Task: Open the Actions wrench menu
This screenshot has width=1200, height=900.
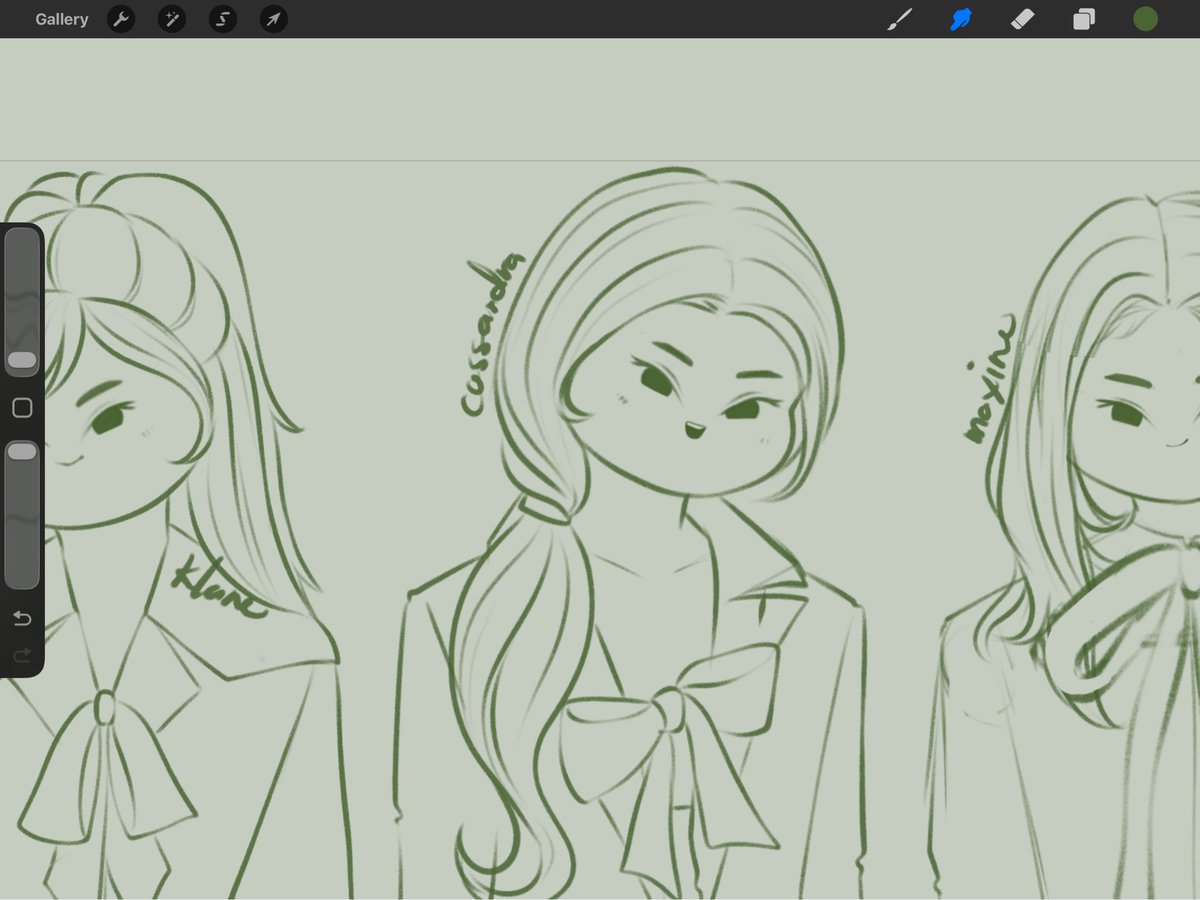Action: (x=121, y=19)
